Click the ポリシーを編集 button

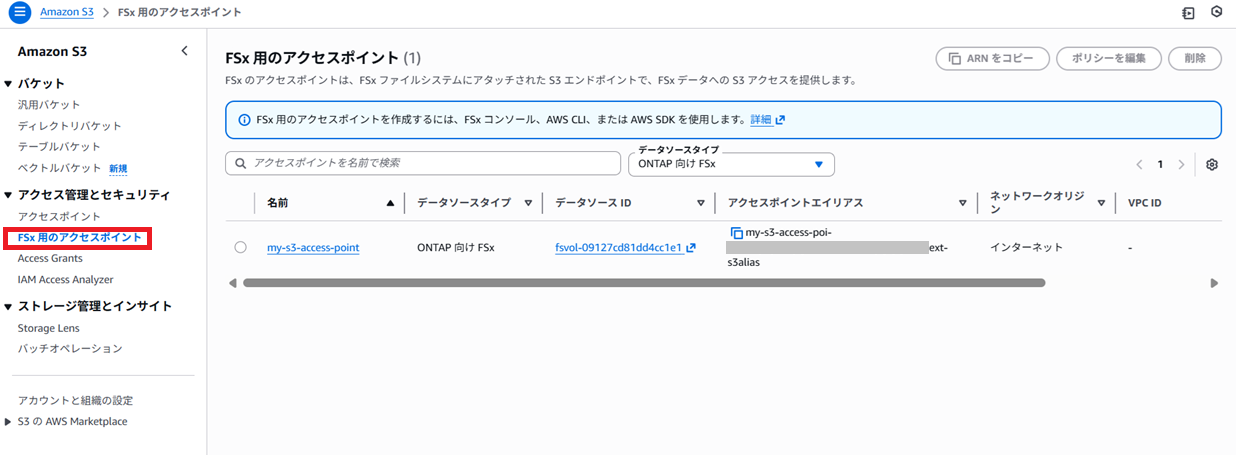coord(1108,58)
